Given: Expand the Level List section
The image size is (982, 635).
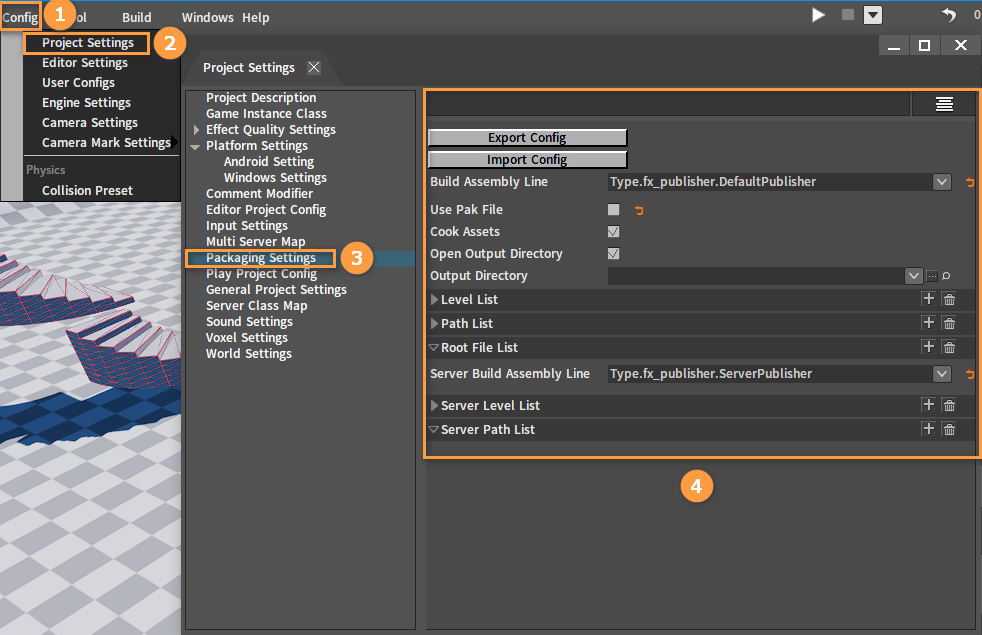Looking at the screenshot, I should point(434,299).
